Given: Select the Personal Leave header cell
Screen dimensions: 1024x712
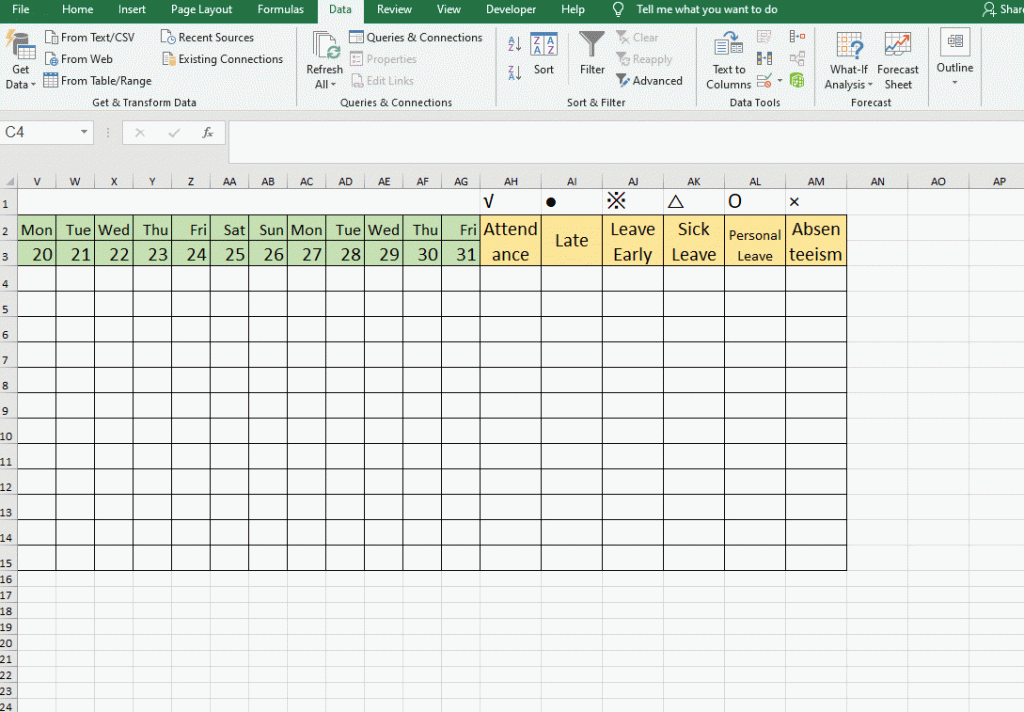Looking at the screenshot, I should (x=755, y=240).
